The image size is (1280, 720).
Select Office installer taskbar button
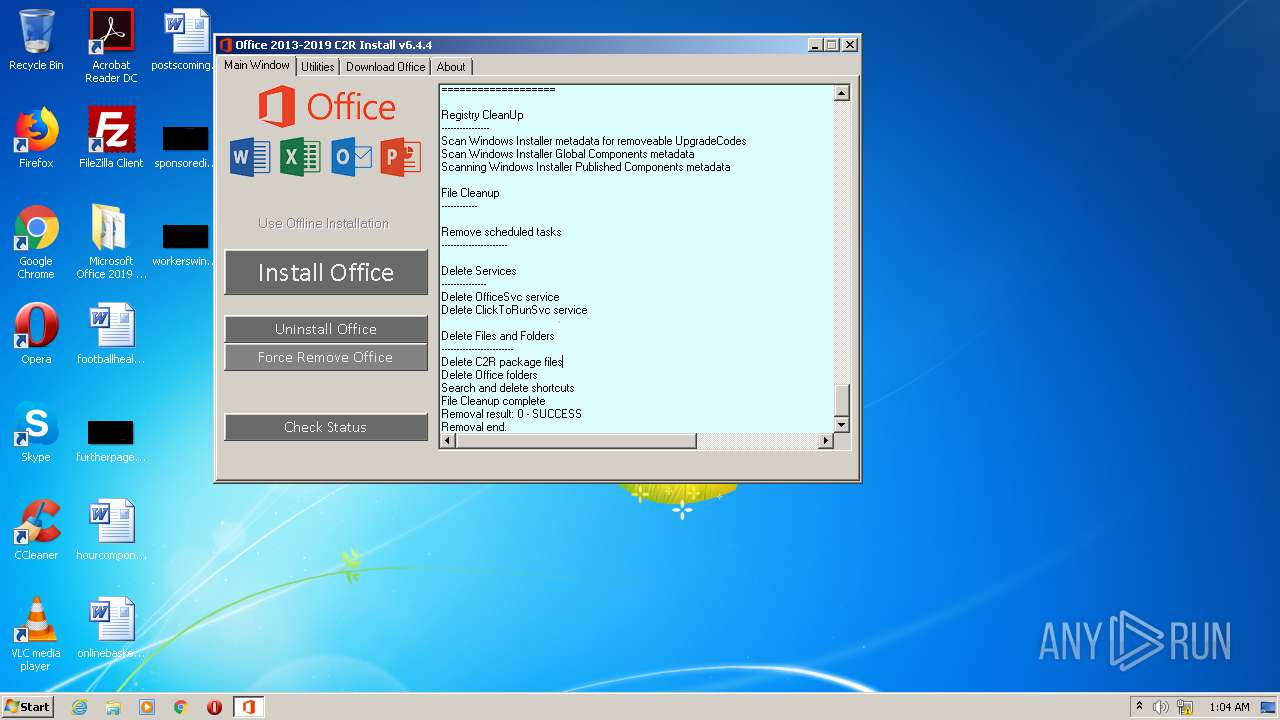(x=248, y=707)
